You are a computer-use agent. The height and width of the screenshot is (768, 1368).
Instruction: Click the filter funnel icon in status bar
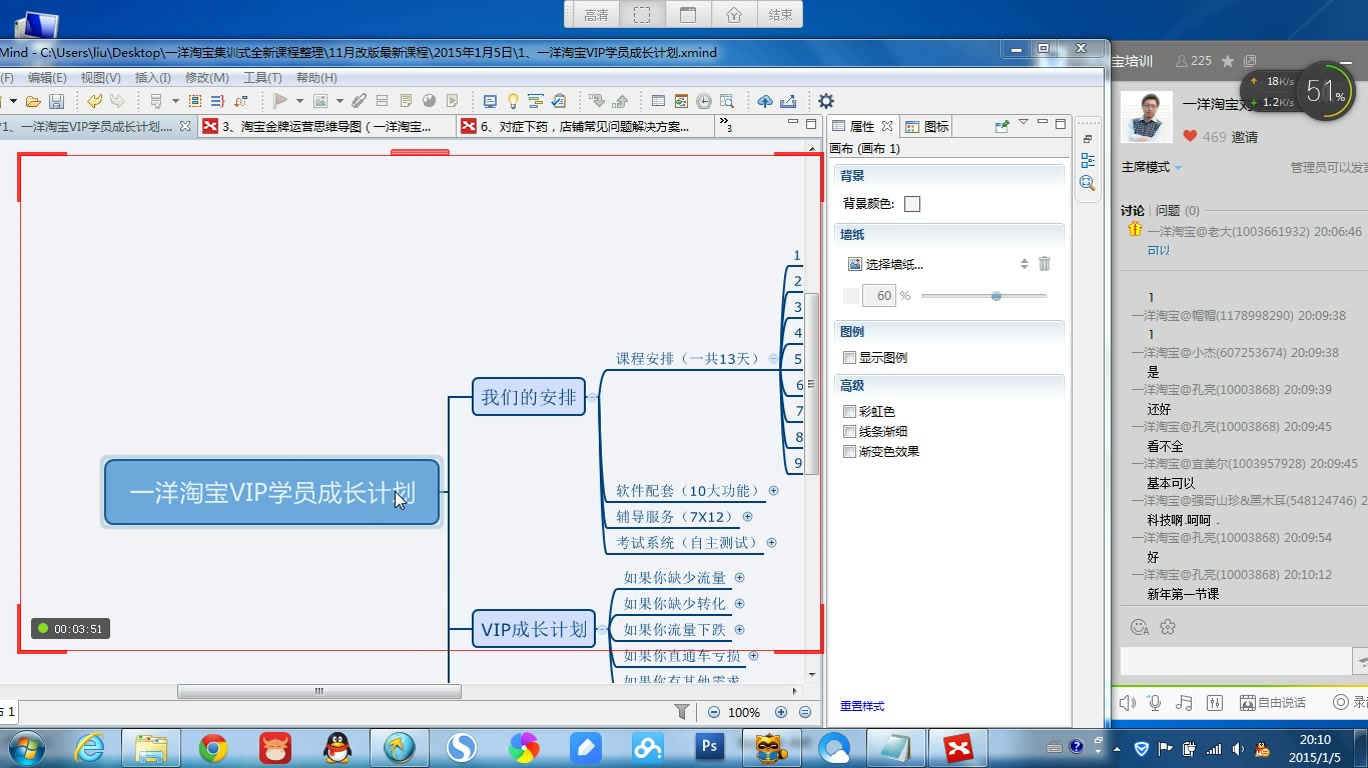pos(682,712)
